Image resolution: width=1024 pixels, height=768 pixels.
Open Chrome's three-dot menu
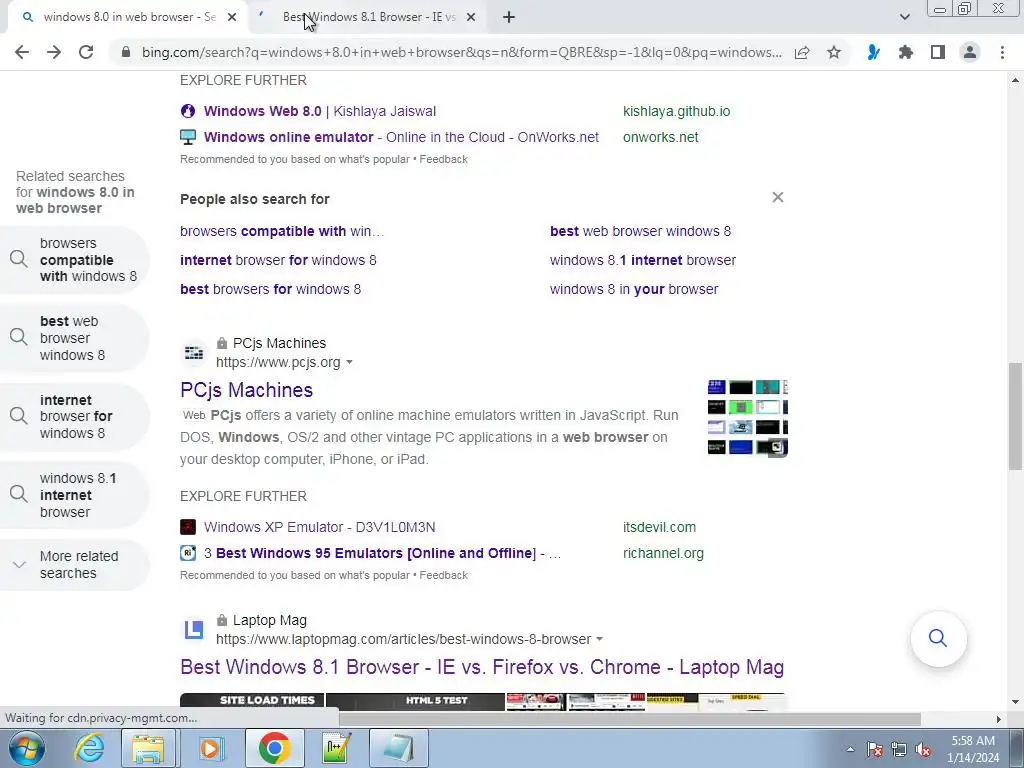[1002, 52]
